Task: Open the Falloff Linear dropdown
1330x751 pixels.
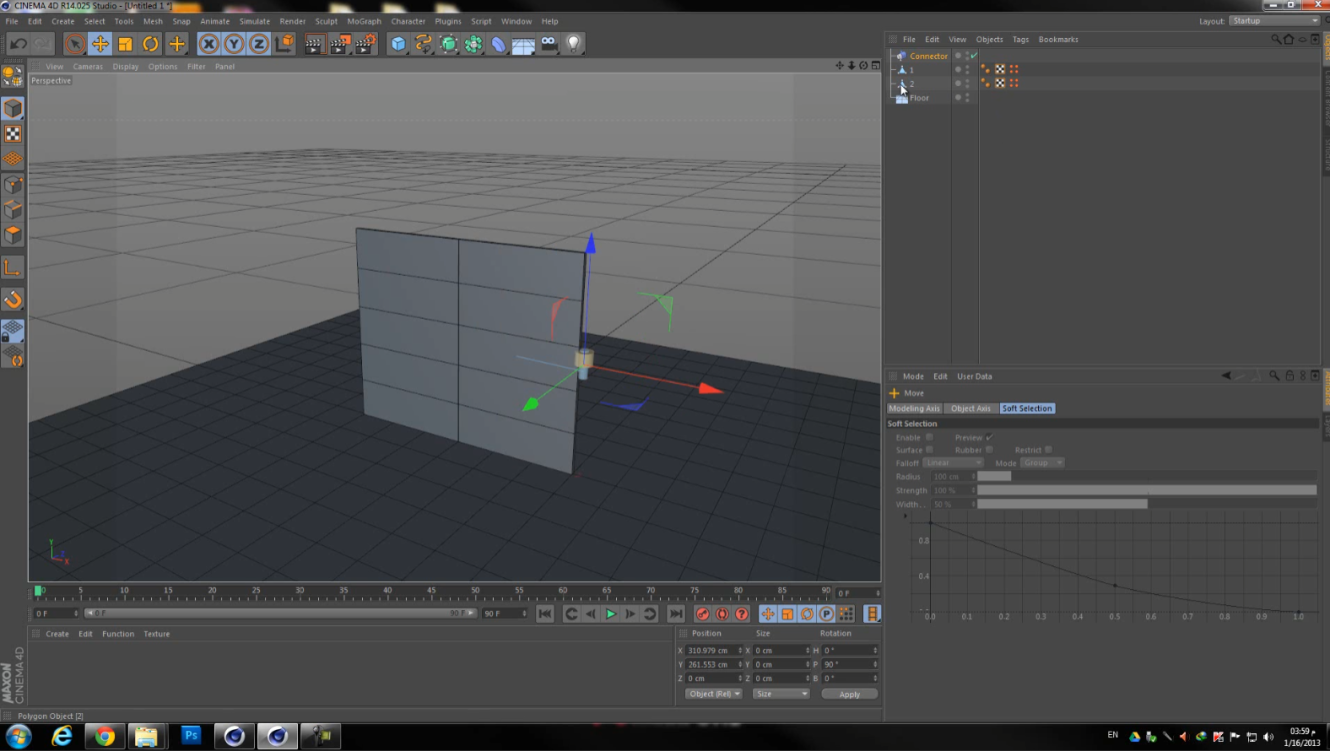Action: pos(953,463)
